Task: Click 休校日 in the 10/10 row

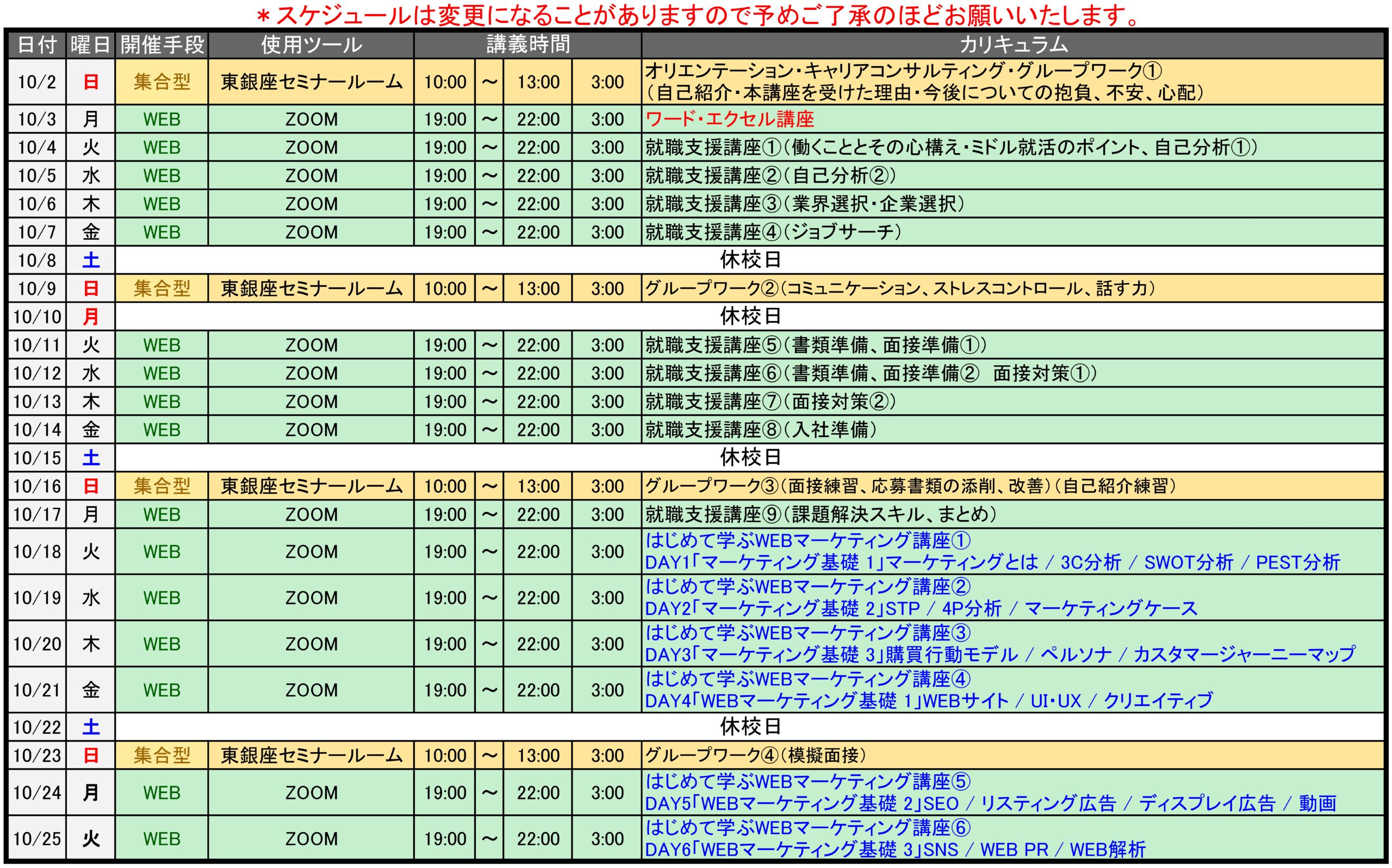Action: 750,316
